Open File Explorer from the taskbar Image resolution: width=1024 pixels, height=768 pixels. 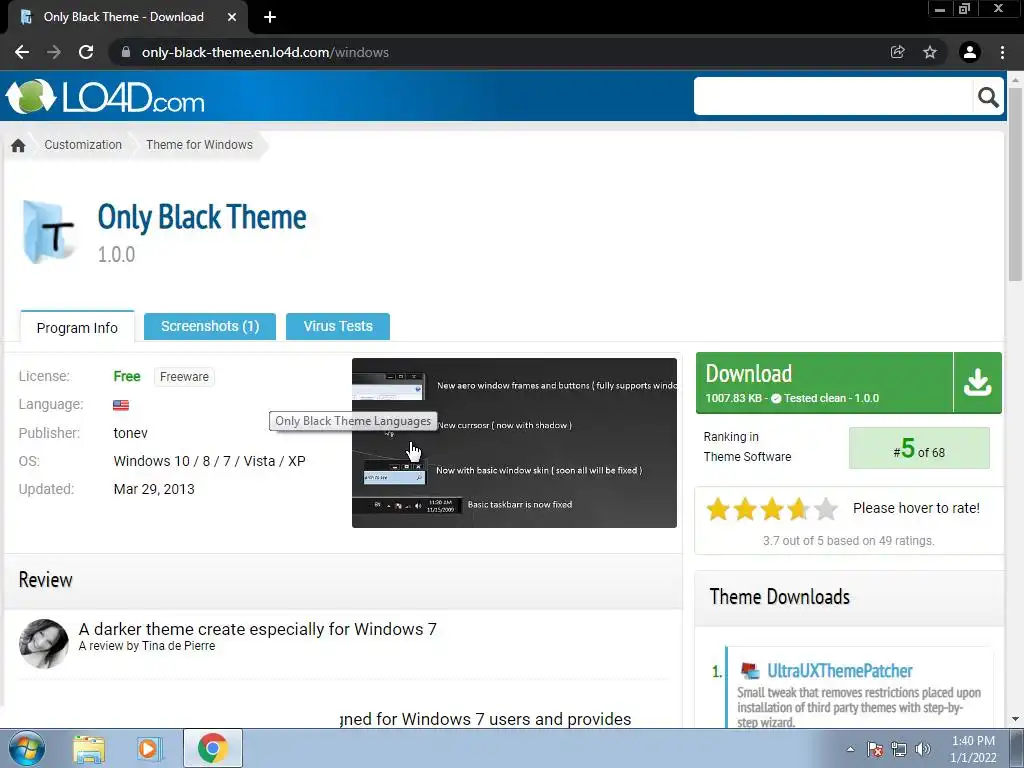point(89,748)
